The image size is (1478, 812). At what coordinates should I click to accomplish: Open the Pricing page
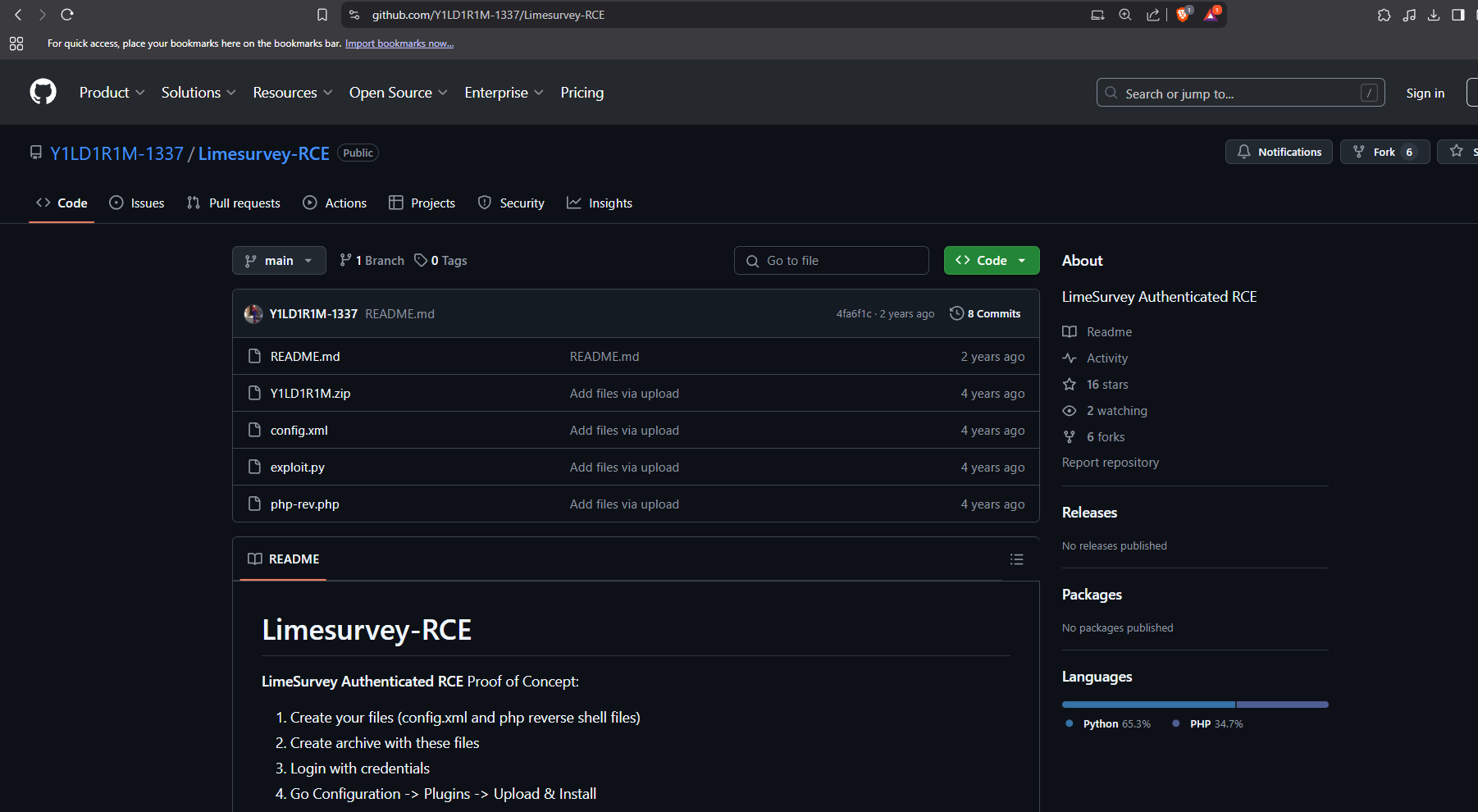point(582,93)
